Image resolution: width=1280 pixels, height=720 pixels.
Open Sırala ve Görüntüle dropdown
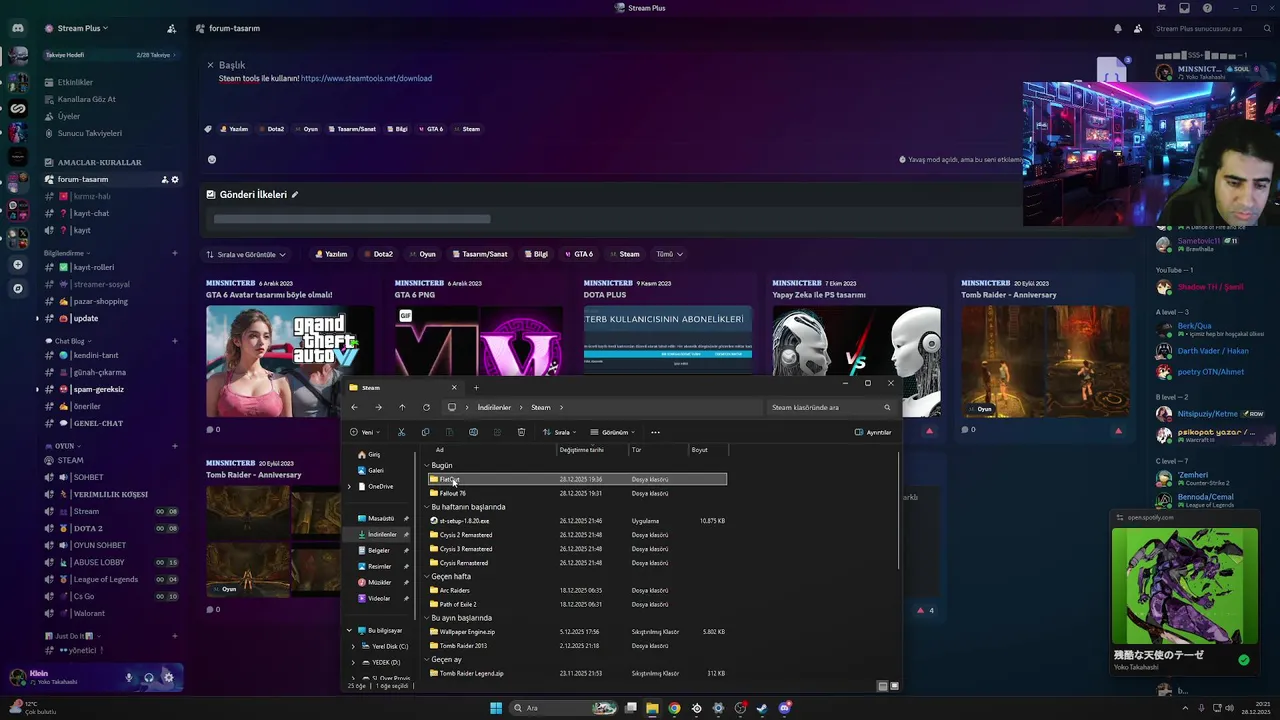click(246, 254)
